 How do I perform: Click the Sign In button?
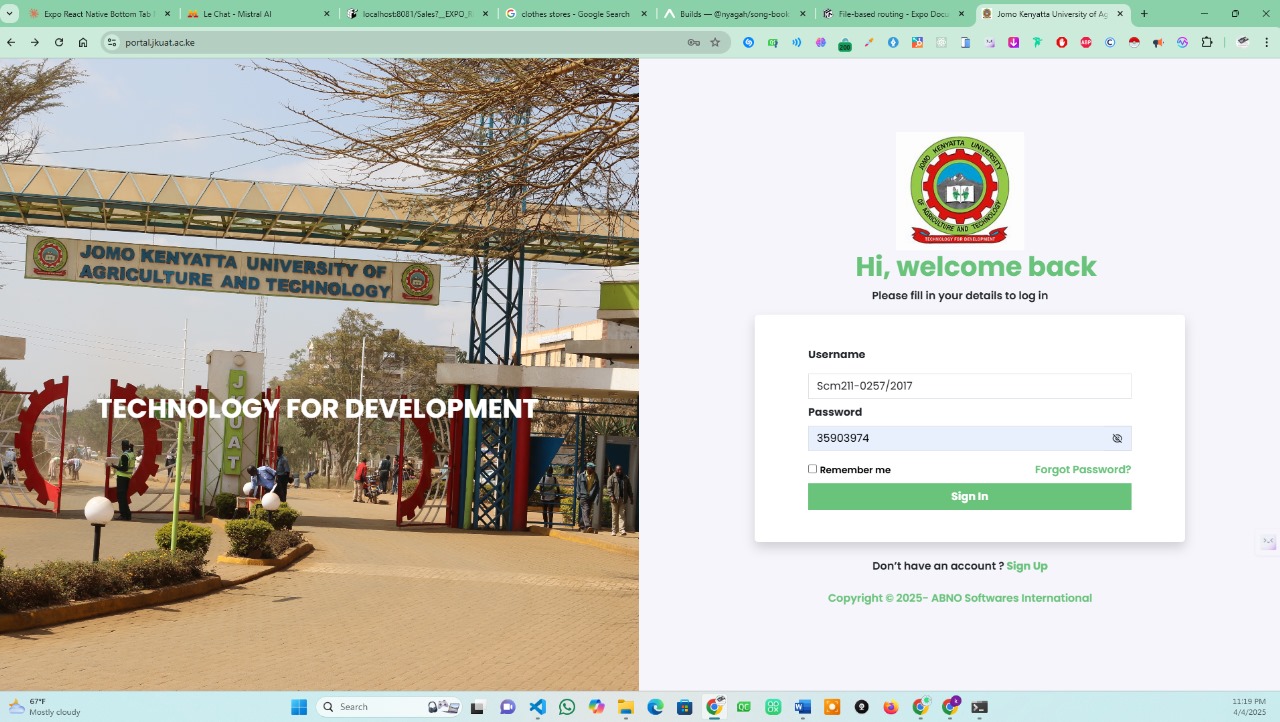[x=969, y=497]
